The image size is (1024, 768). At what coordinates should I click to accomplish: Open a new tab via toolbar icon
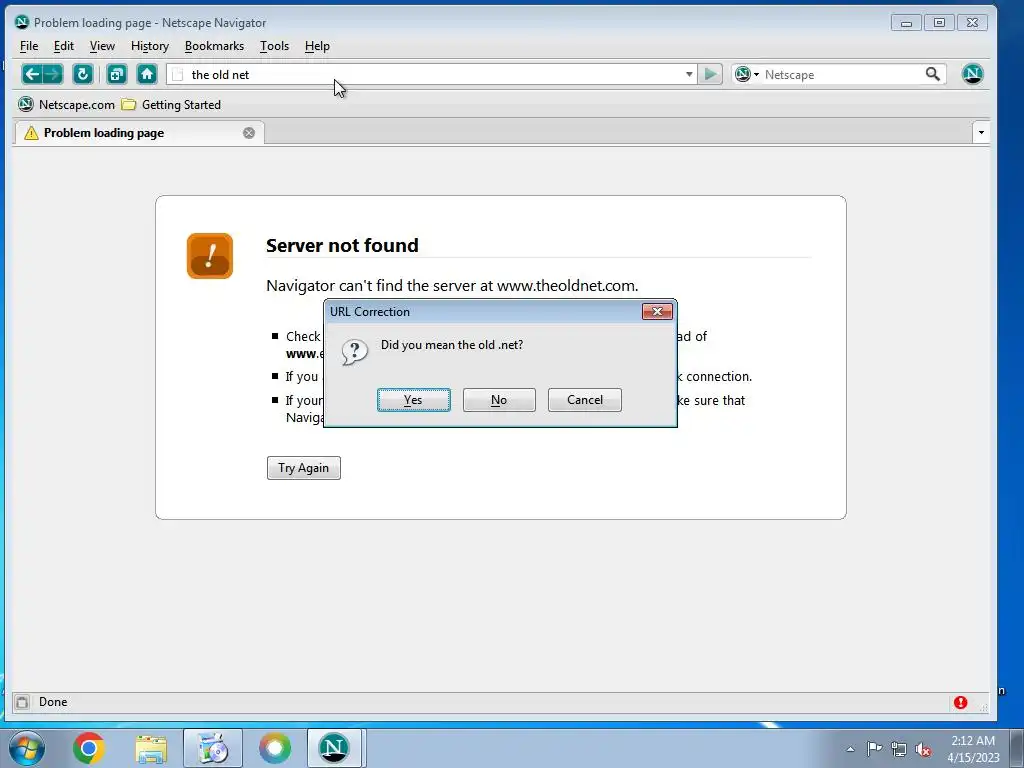117,74
